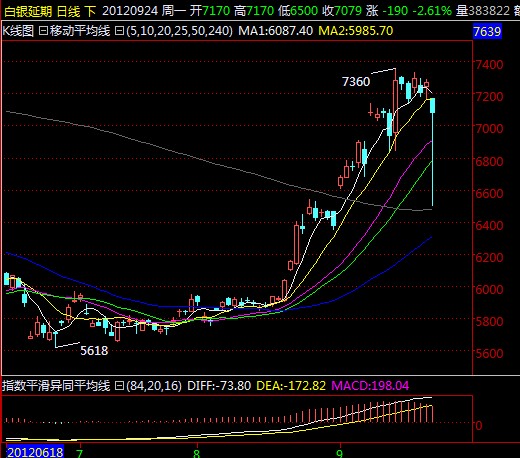This screenshot has width=520, height=458.
Task: Click the 白银延期 instrument name in the header
Action: (28, 11)
